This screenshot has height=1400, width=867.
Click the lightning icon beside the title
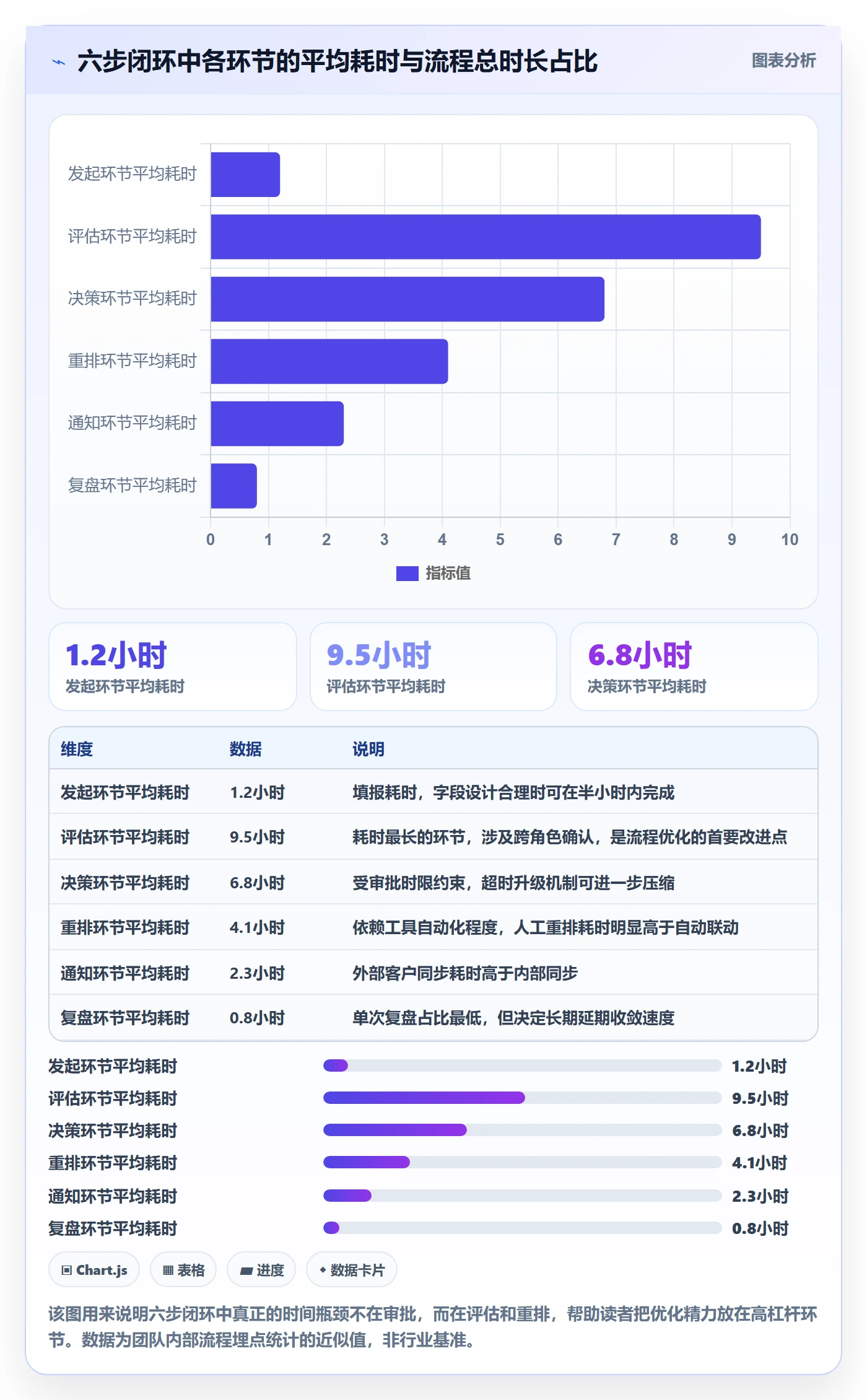tap(59, 62)
